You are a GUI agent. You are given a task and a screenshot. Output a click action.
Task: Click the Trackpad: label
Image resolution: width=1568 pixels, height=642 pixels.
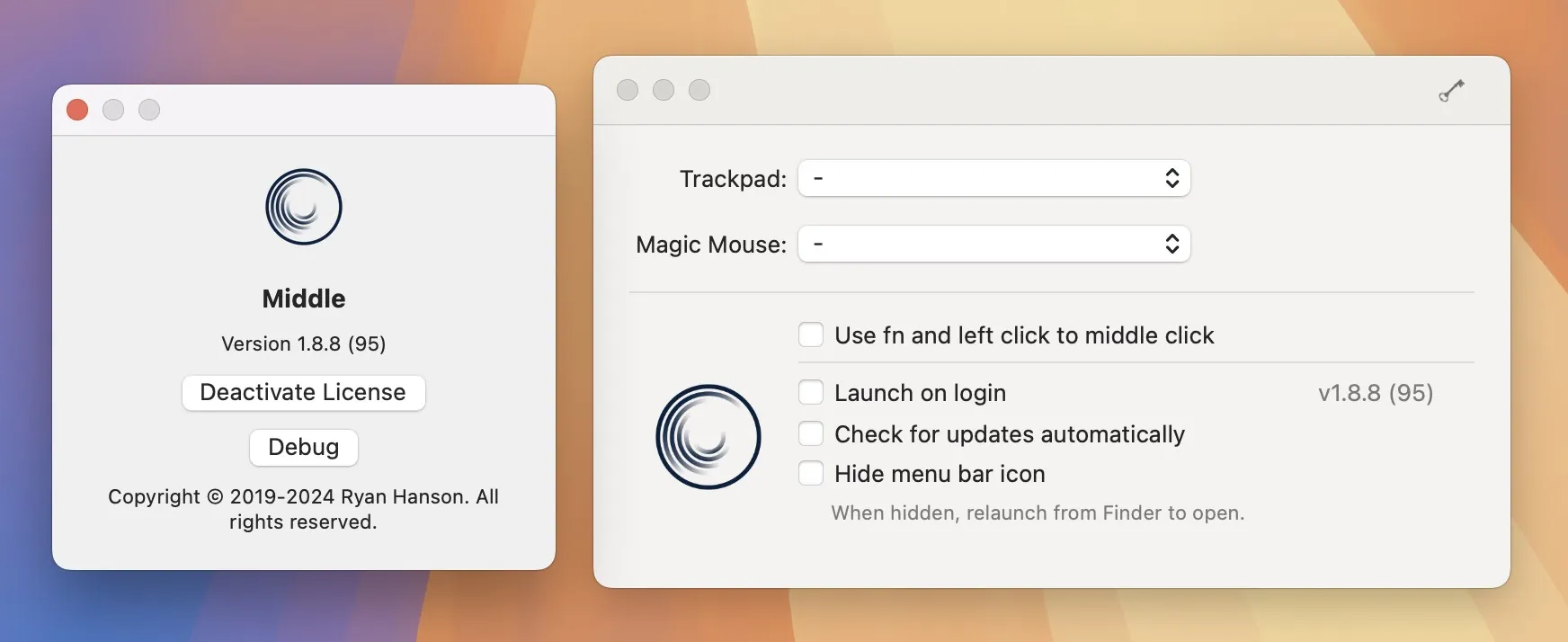click(733, 179)
